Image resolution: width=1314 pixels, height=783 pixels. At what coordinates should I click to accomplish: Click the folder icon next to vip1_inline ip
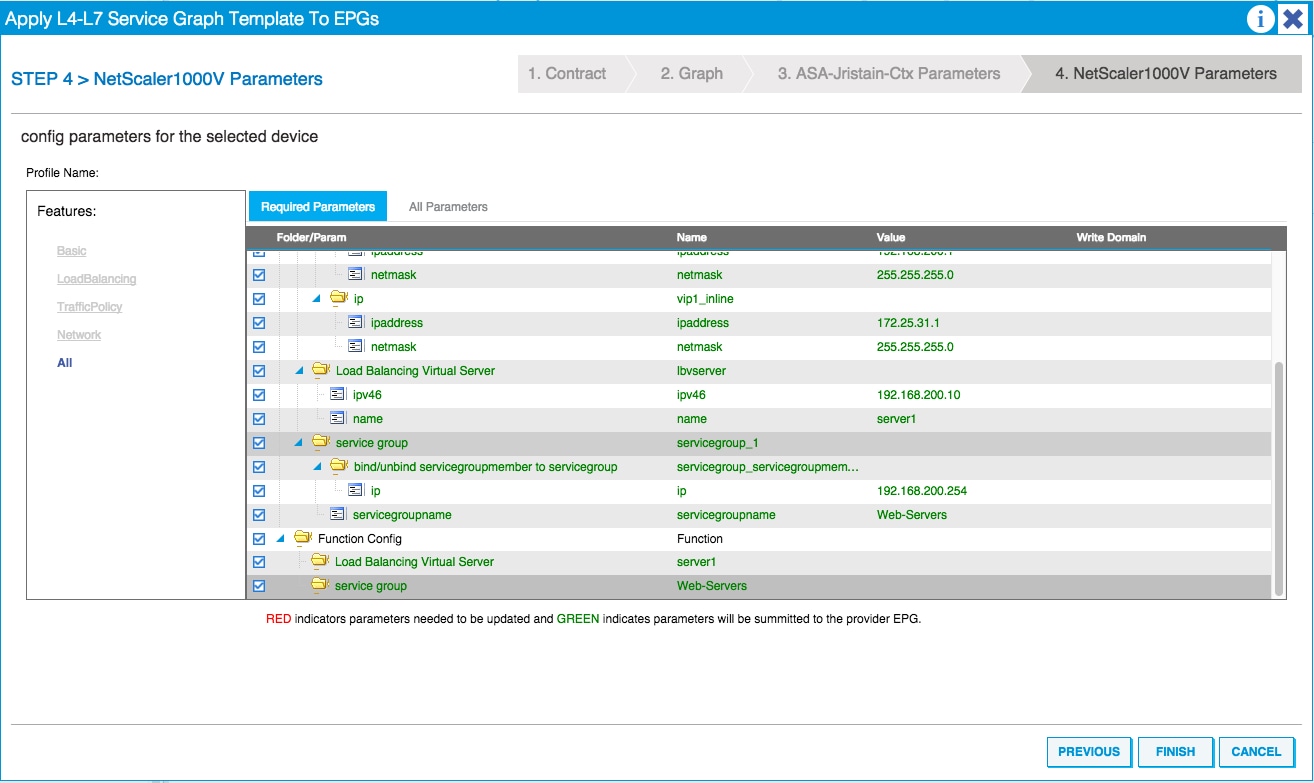coord(337,298)
